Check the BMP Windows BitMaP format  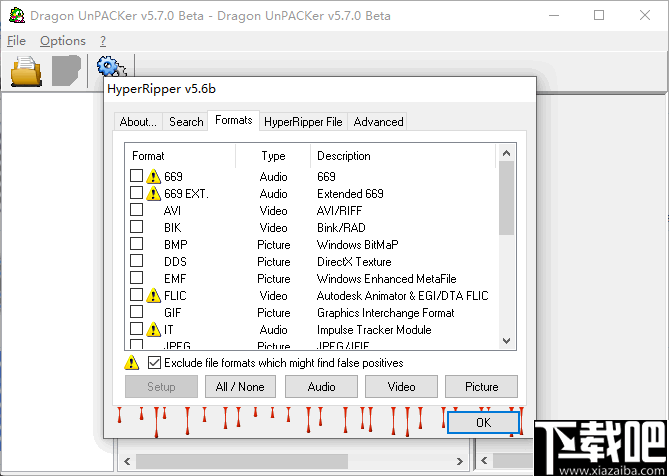[x=137, y=244]
